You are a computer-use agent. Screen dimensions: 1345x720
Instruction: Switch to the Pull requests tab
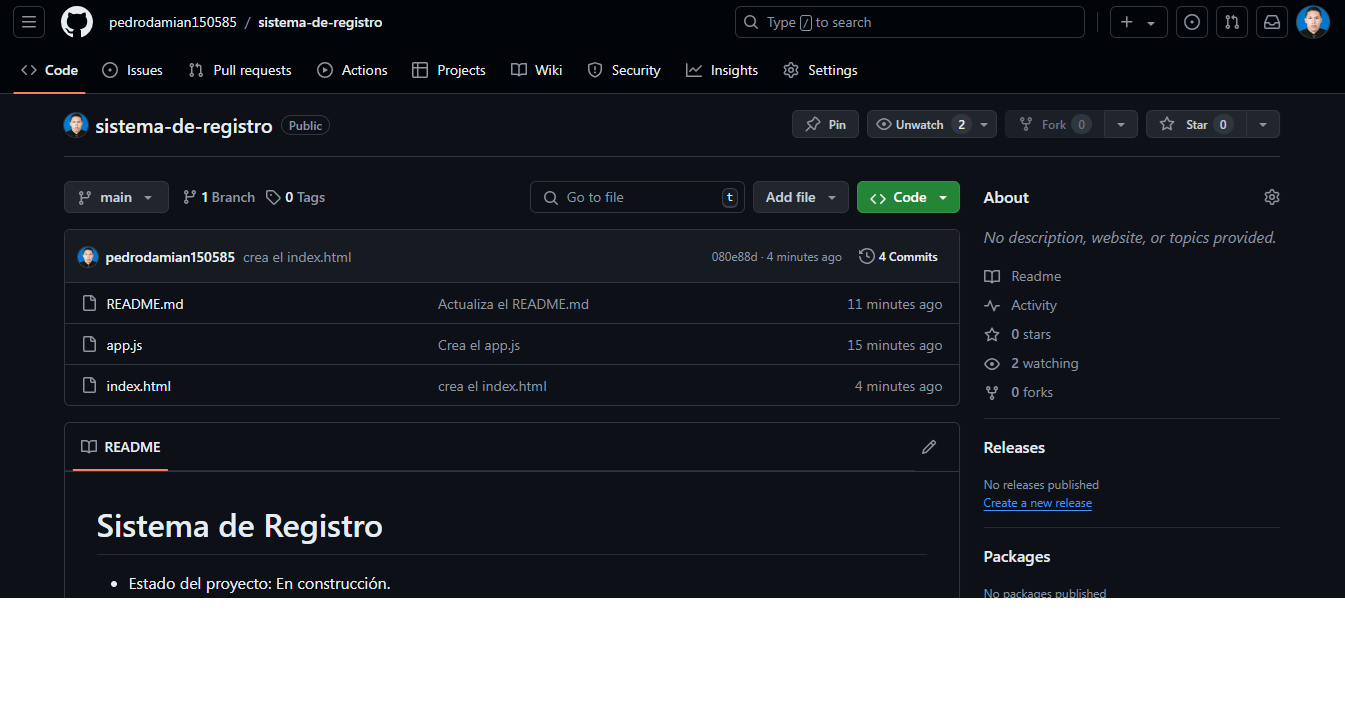click(240, 70)
